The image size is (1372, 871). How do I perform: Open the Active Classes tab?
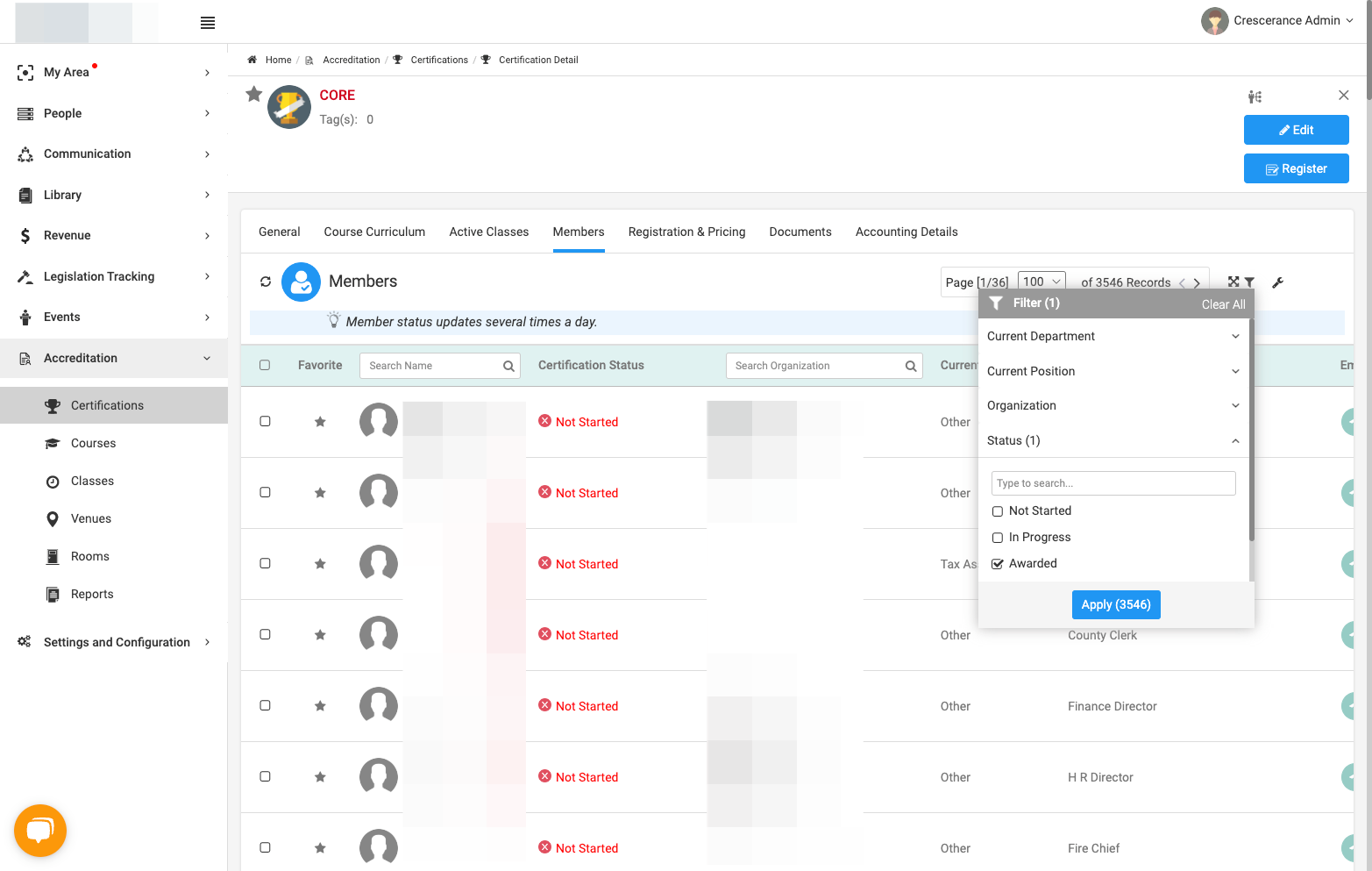(x=489, y=232)
